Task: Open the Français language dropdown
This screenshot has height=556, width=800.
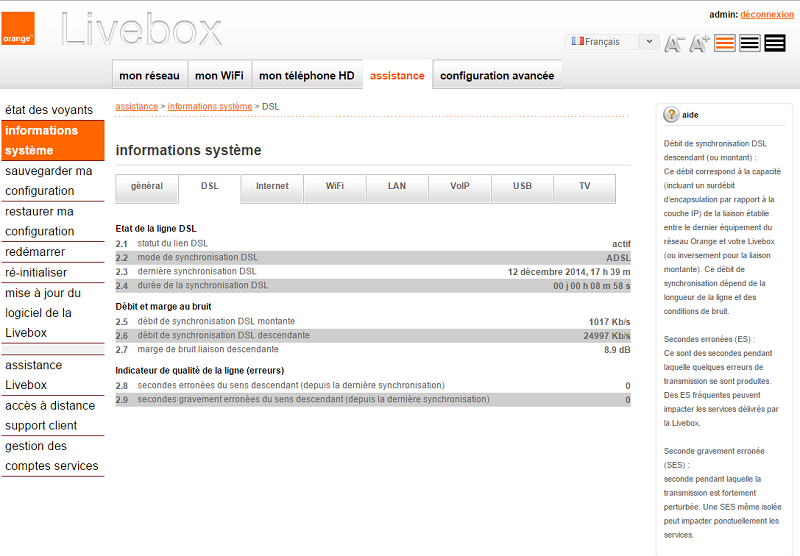Action: click(x=612, y=42)
